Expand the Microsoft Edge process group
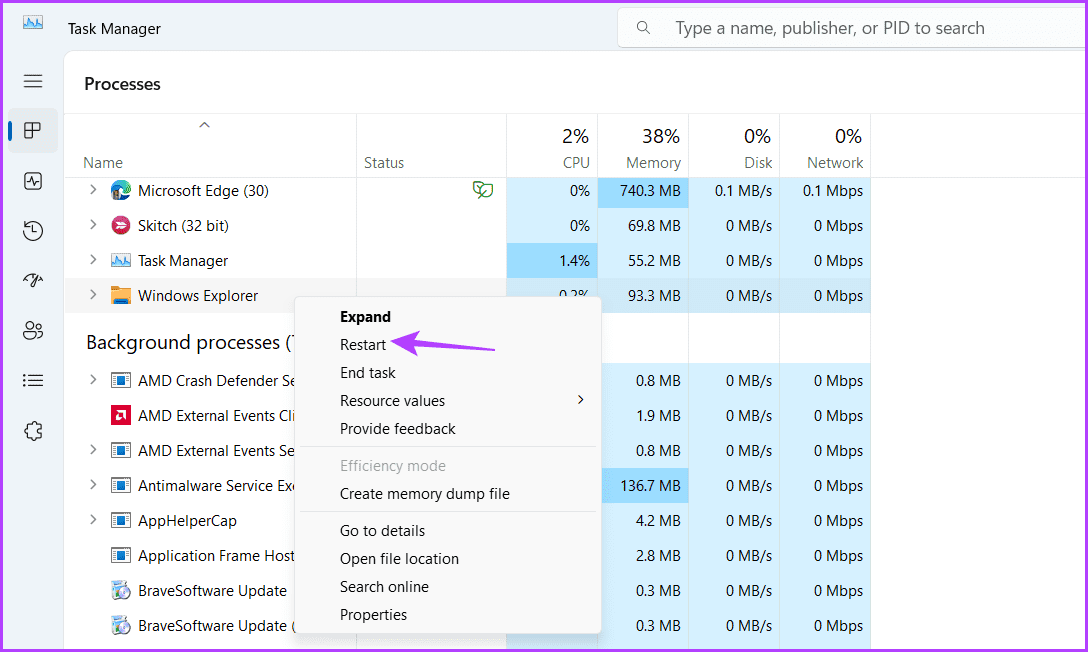The image size is (1088, 652). (93, 189)
